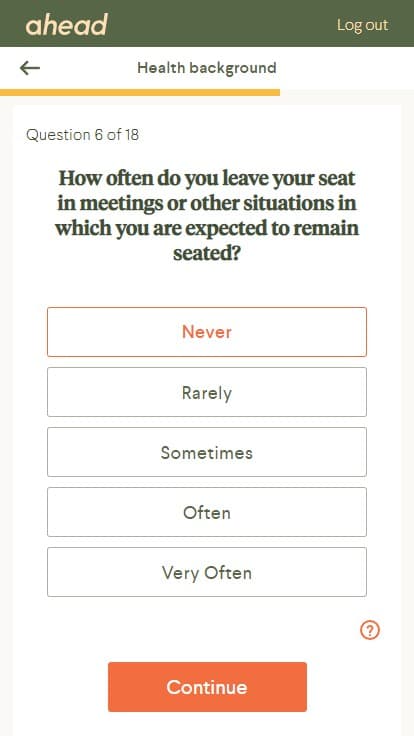Log out of the account
This screenshot has width=414, height=736.
362,25
